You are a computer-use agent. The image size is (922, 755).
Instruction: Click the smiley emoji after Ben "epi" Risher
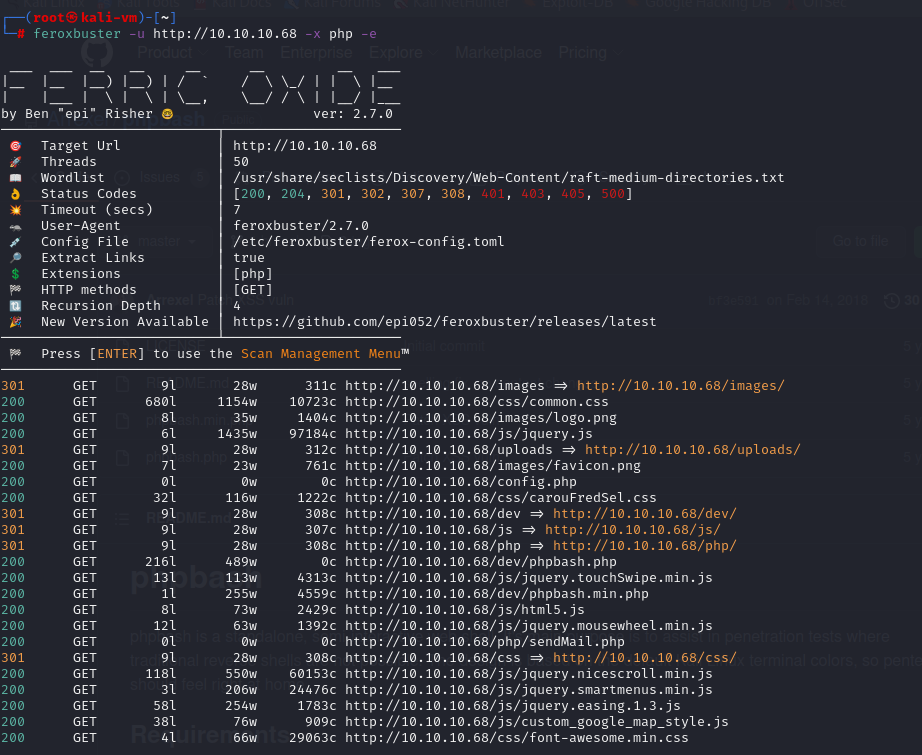point(167,114)
